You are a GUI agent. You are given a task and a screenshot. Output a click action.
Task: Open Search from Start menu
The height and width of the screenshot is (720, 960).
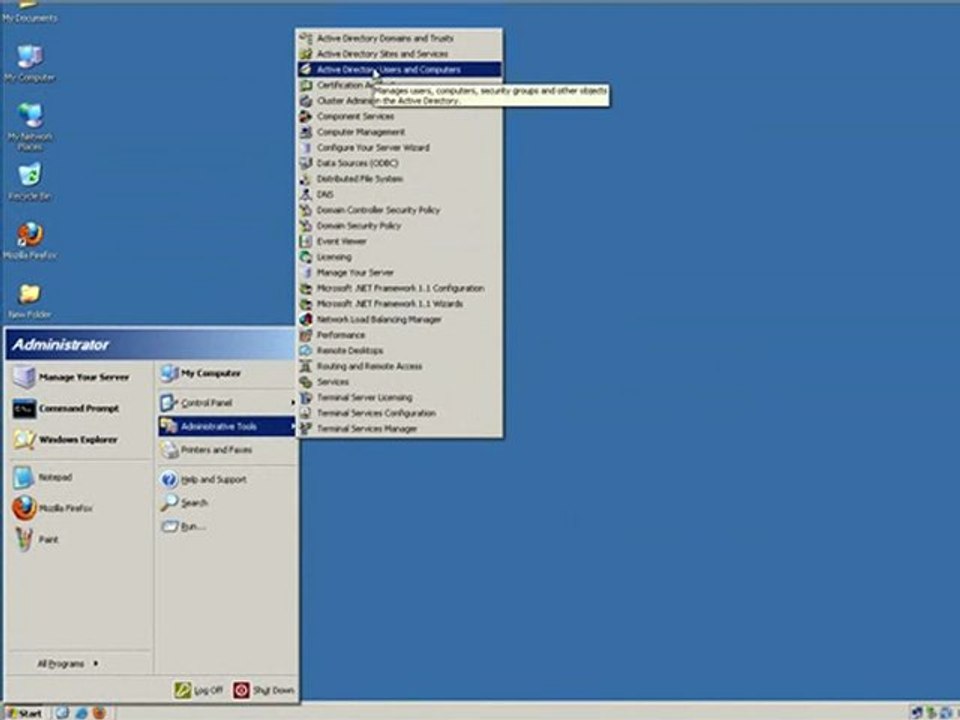tap(227, 503)
